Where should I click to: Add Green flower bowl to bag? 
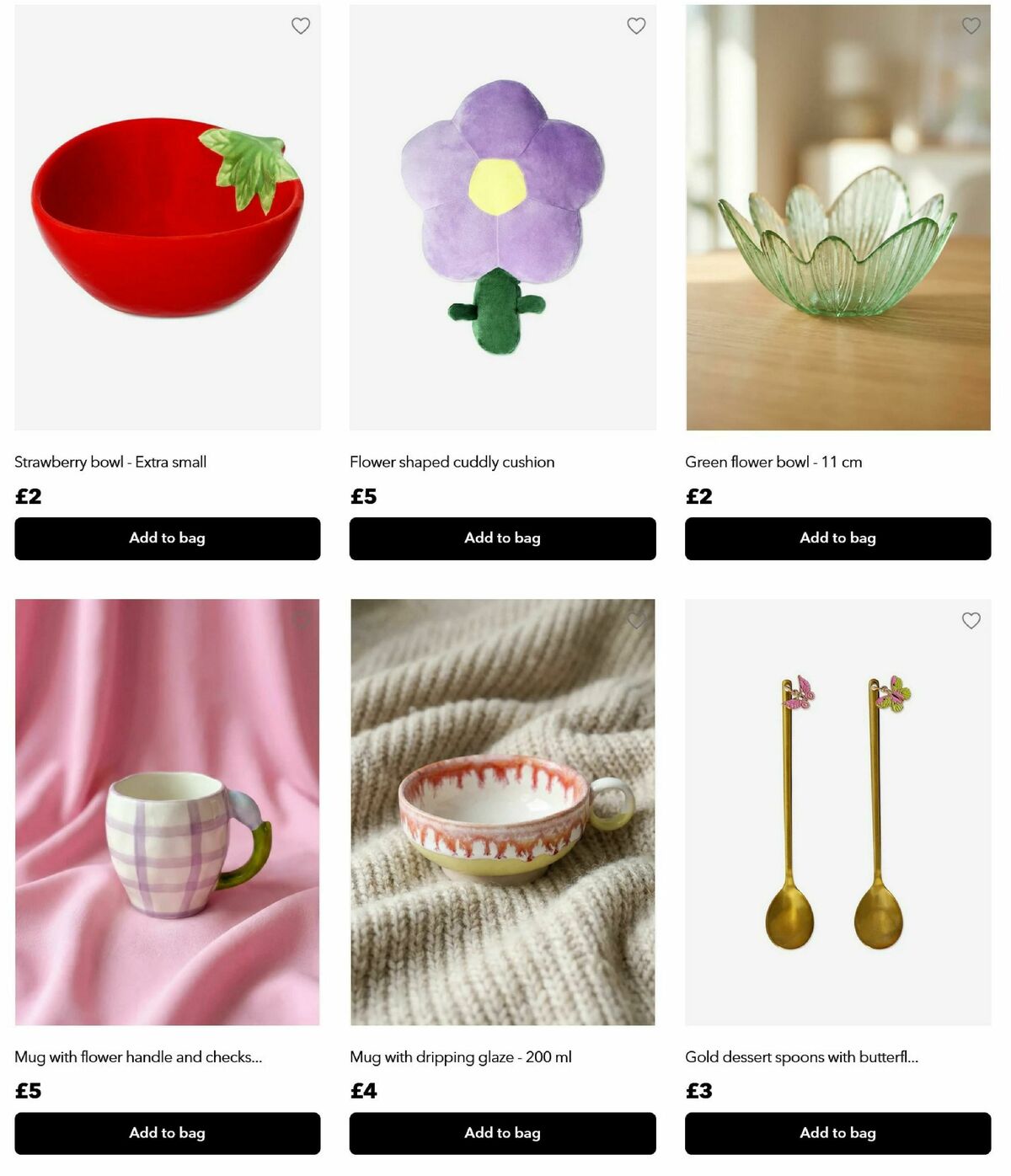[838, 538]
